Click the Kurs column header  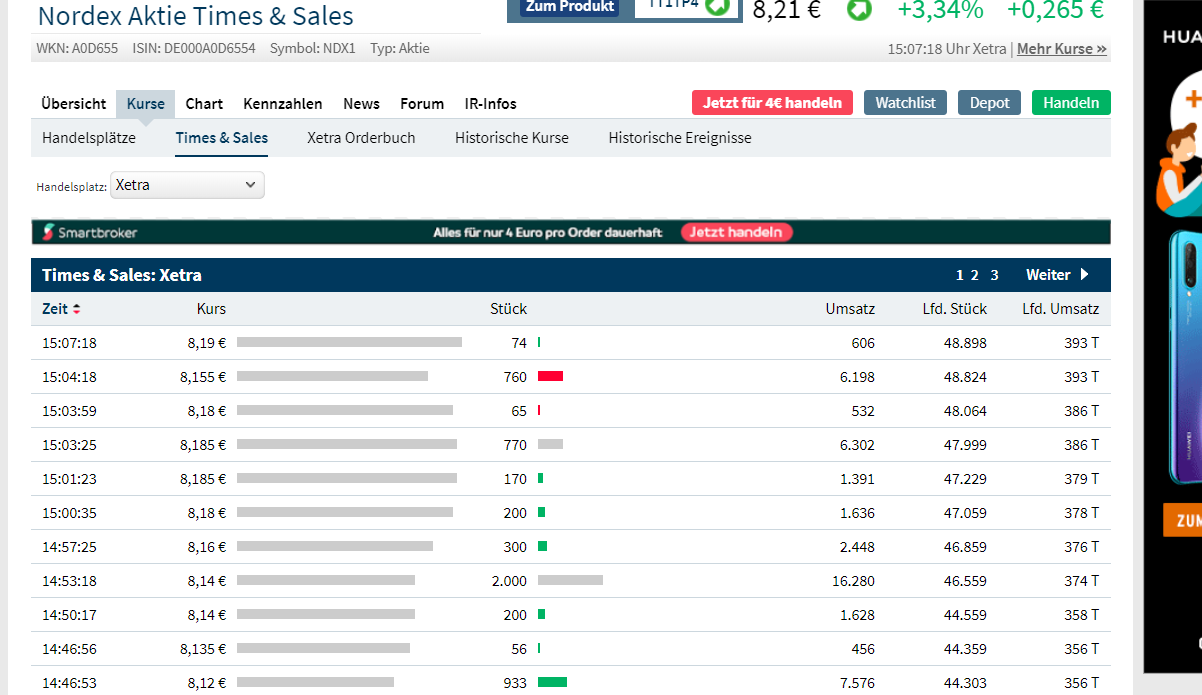pyautogui.click(x=211, y=309)
